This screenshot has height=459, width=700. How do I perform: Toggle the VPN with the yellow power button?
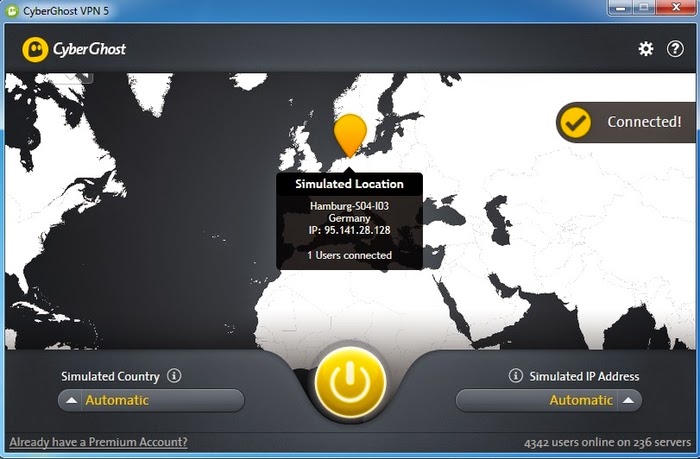click(x=350, y=382)
